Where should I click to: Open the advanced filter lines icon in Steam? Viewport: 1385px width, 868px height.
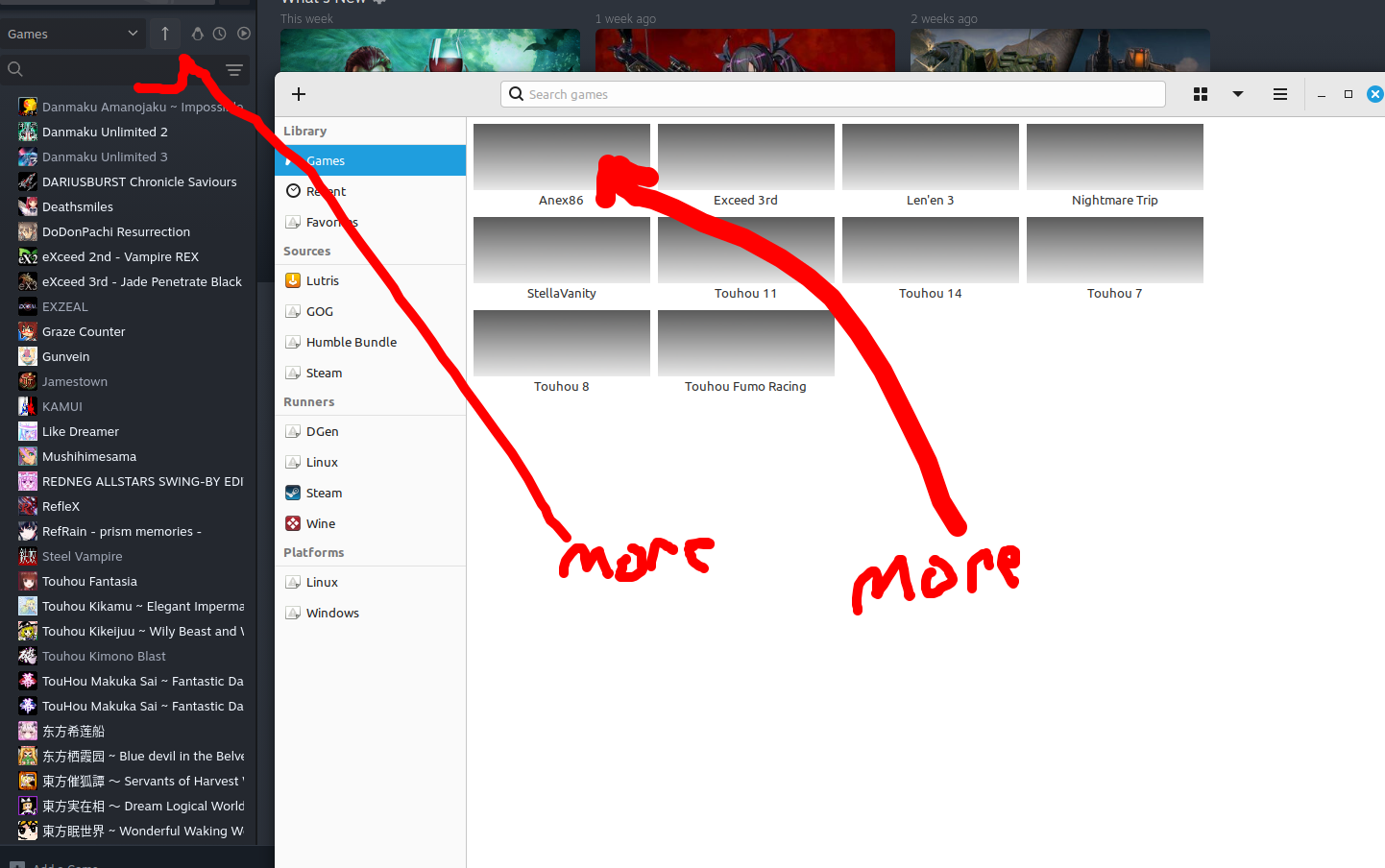(233, 69)
